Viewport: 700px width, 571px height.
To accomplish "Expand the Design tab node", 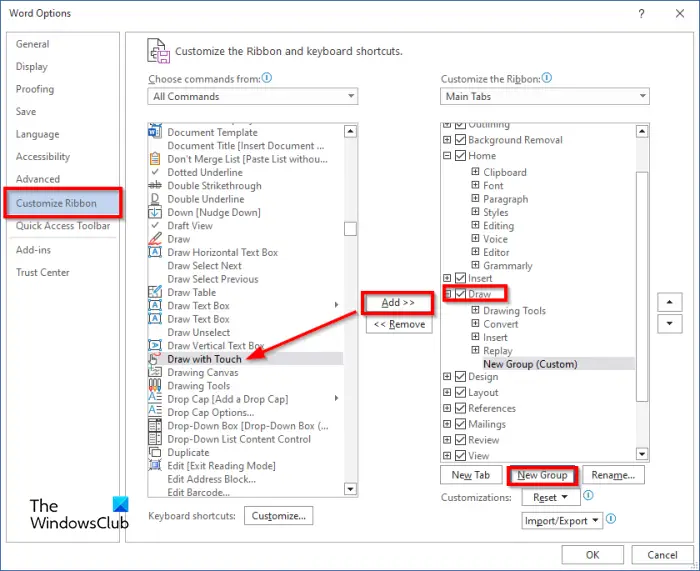I will click(447, 376).
